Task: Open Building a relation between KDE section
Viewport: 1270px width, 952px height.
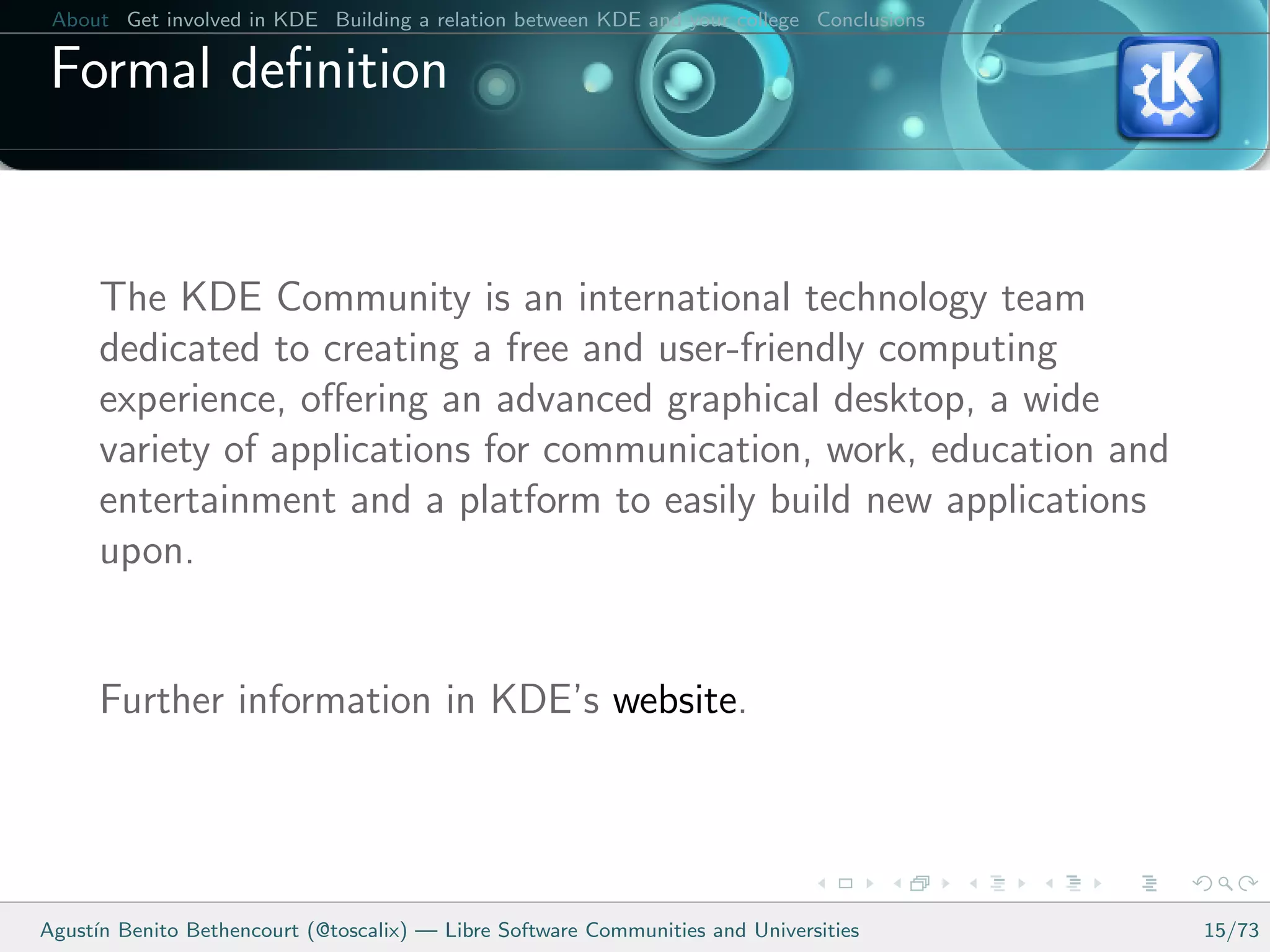Action: tap(567, 20)
